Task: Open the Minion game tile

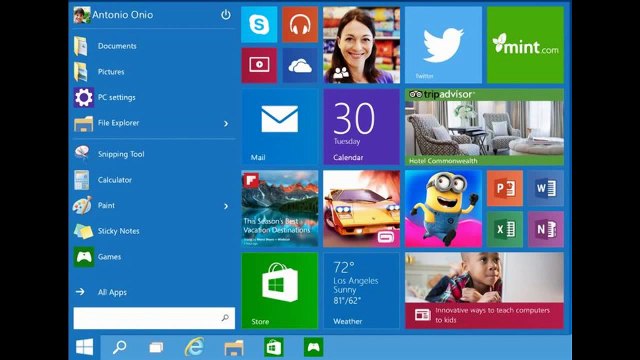Action: pos(443,209)
